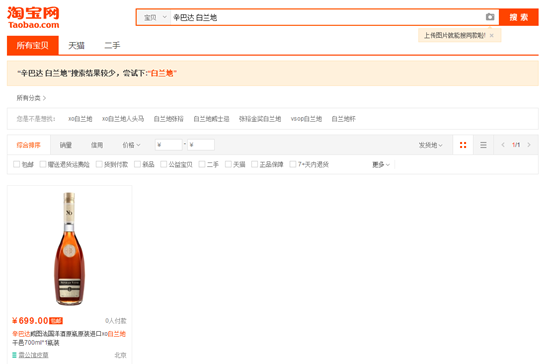554x364 pixels.
Task: Open the 价格 sort dropdown
Action: 131,145
